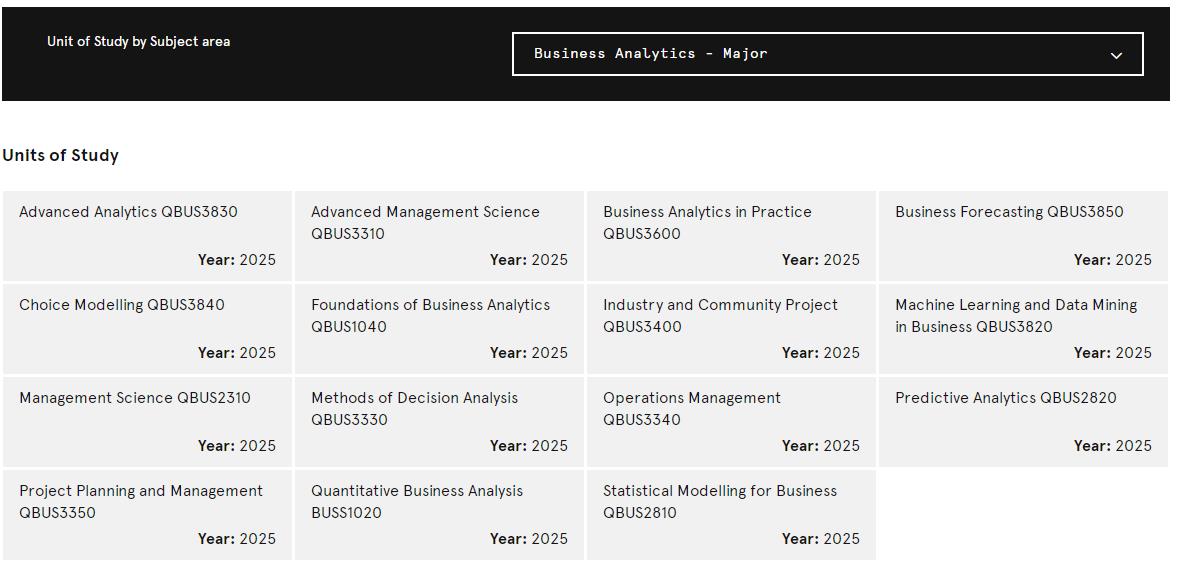Open Advanced Analytics QBUS3830 unit
This screenshot has width=1177, height=563.
147,236
